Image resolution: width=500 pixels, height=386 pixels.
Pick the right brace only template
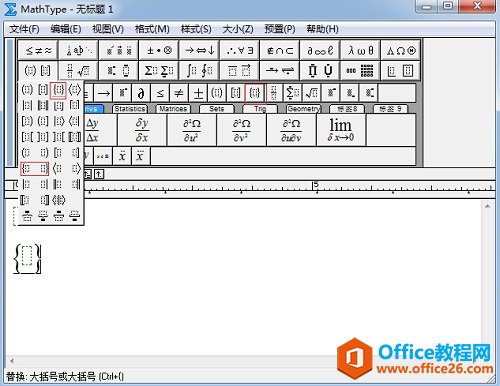coord(43,169)
